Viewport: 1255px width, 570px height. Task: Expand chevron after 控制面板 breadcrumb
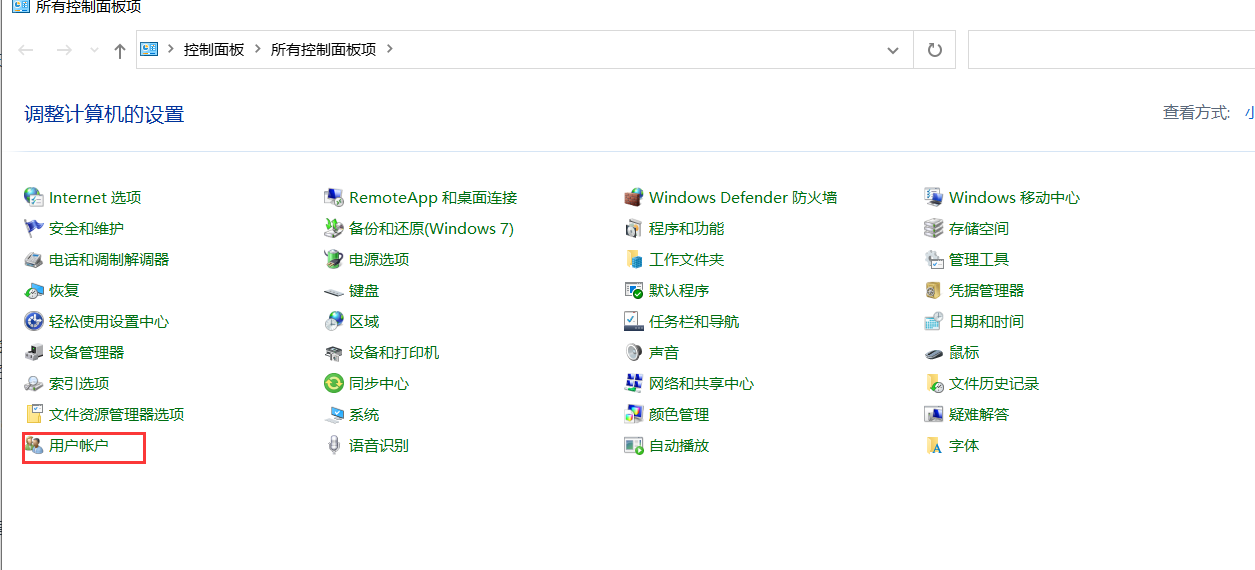coord(258,49)
